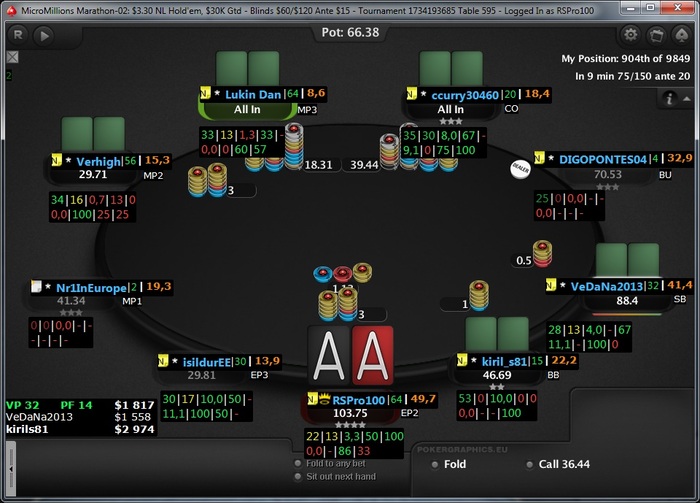This screenshot has width=700, height=503.
Task: Click the crown icon next to RSPro100
Action: [x=325, y=399]
